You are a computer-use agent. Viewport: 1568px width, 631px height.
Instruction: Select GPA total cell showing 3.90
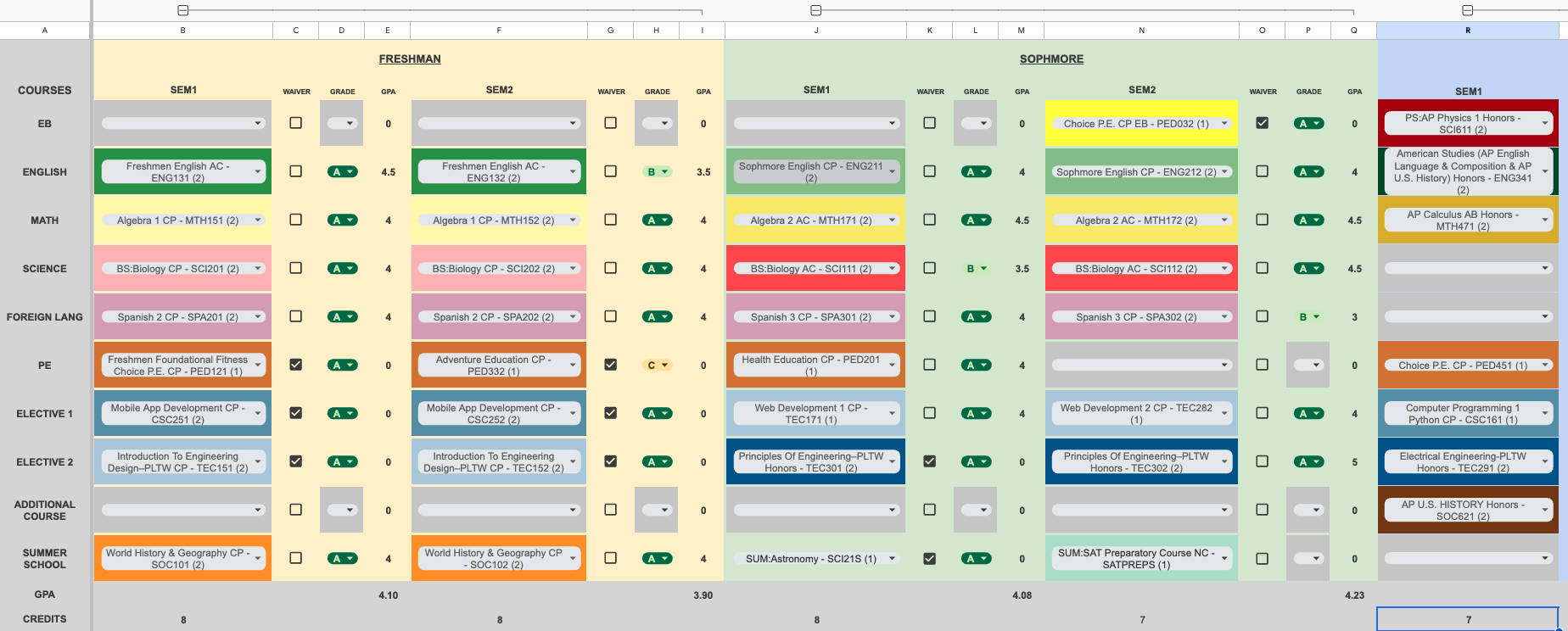[x=703, y=595]
